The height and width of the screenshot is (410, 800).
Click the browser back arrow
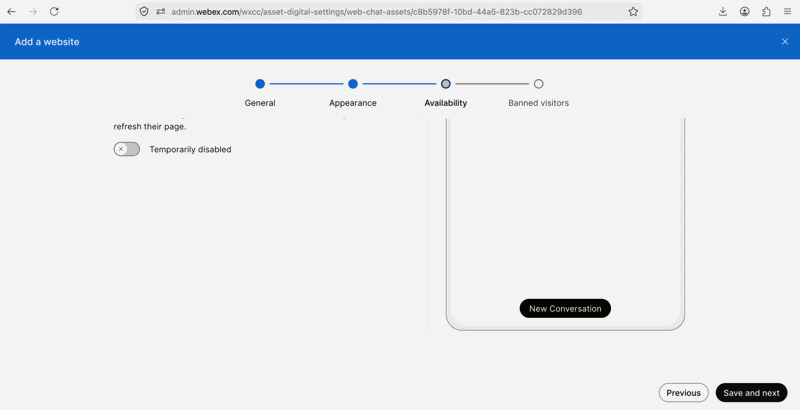11,11
